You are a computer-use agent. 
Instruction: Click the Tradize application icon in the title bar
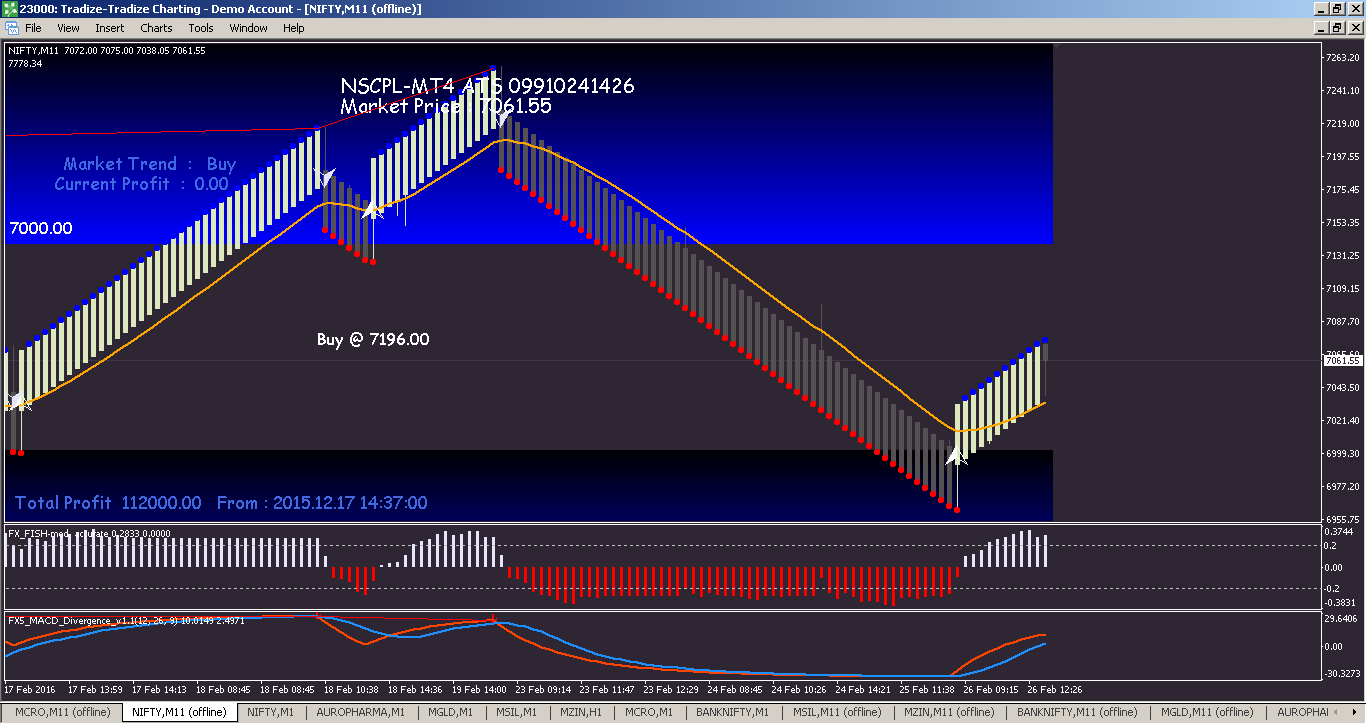(x=9, y=8)
